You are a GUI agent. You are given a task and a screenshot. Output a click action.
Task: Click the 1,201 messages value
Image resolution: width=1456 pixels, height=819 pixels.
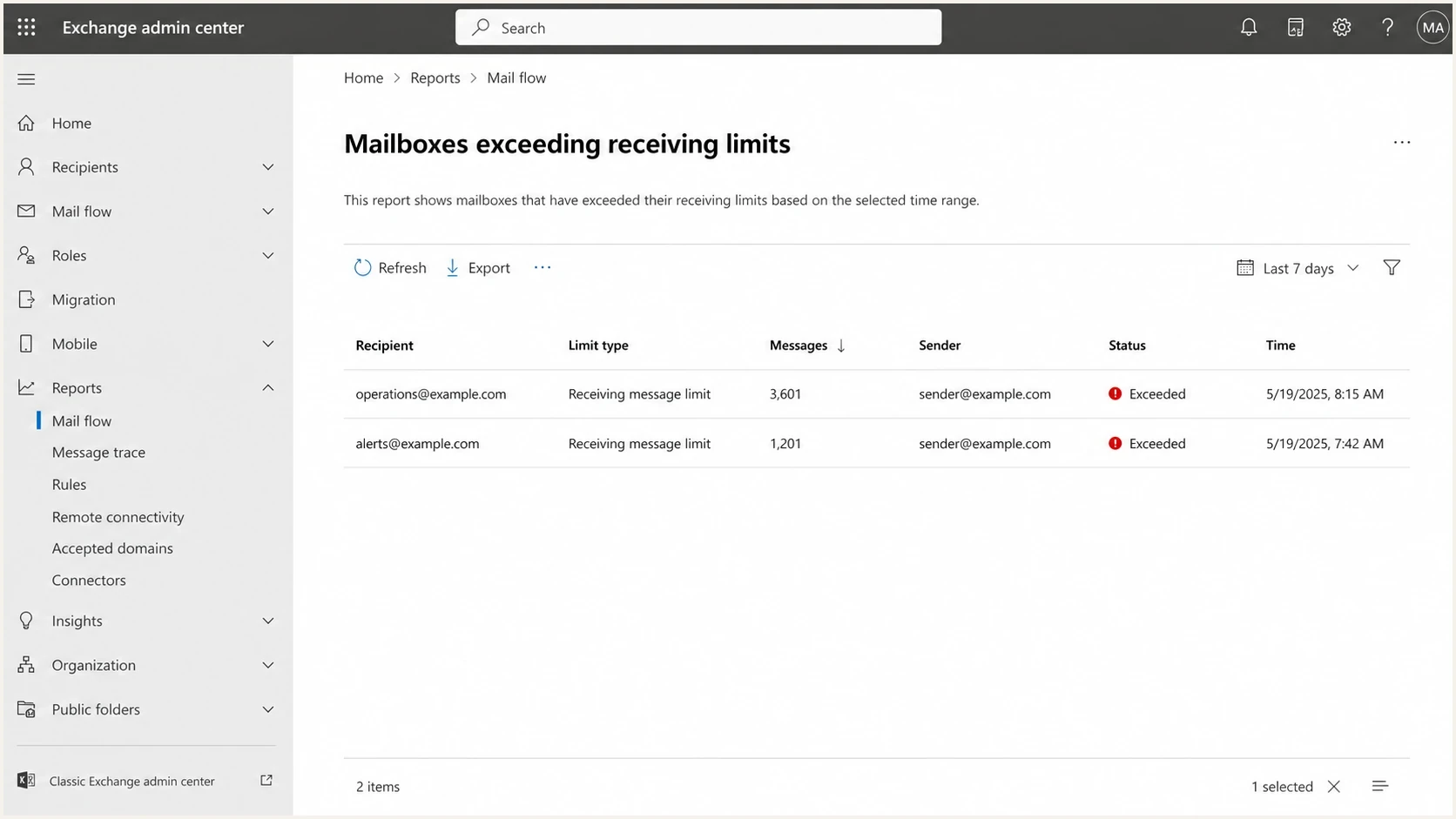coord(785,443)
